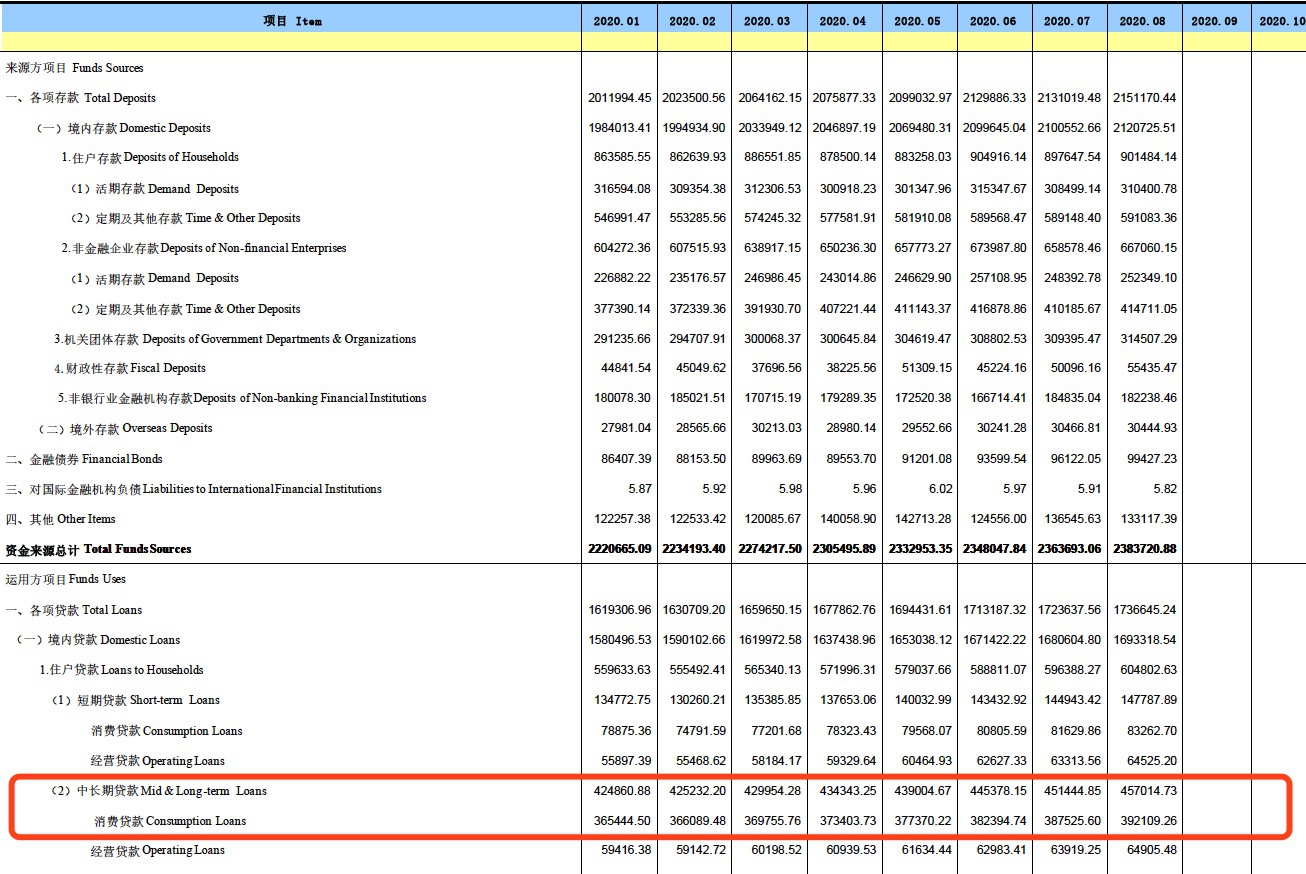Select Fiscal Deposits row label
The height and width of the screenshot is (874, 1306).
pyautogui.click(x=130, y=368)
